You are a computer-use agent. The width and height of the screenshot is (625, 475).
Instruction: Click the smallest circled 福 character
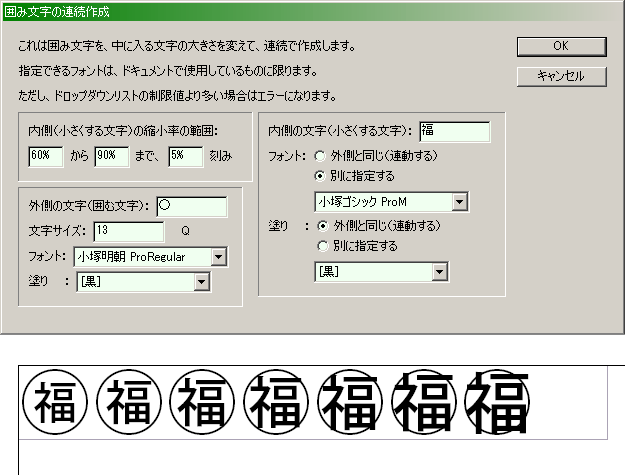pos(55,402)
